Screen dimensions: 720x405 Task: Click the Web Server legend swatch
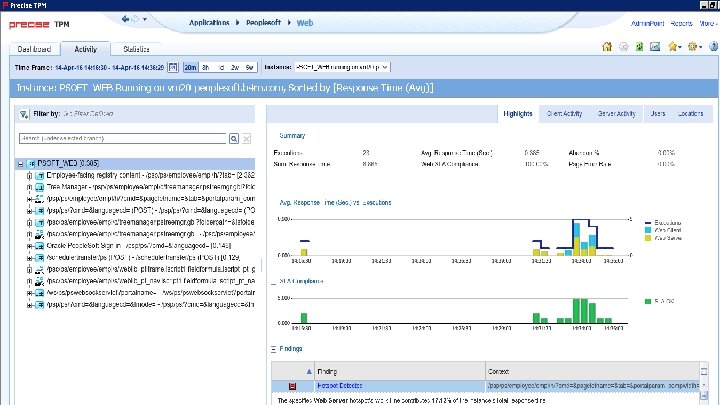coord(648,238)
